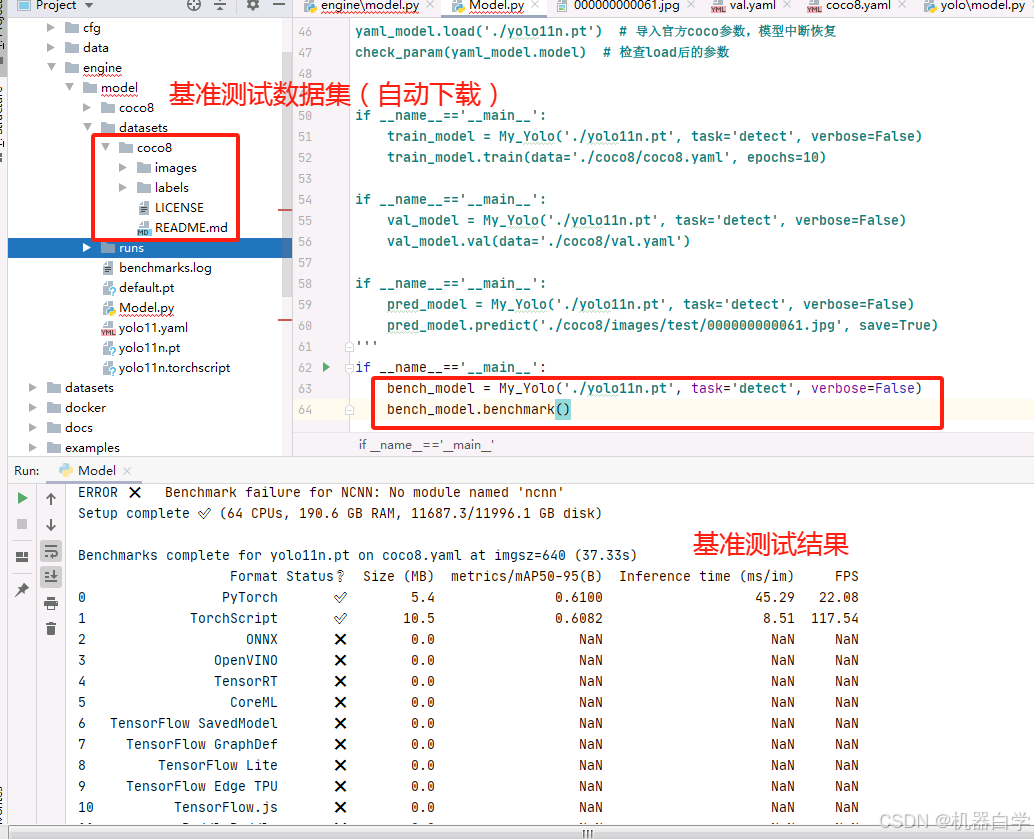This screenshot has height=839, width=1034.
Task: Click the fold end marker at line 64
Action: 349,410
